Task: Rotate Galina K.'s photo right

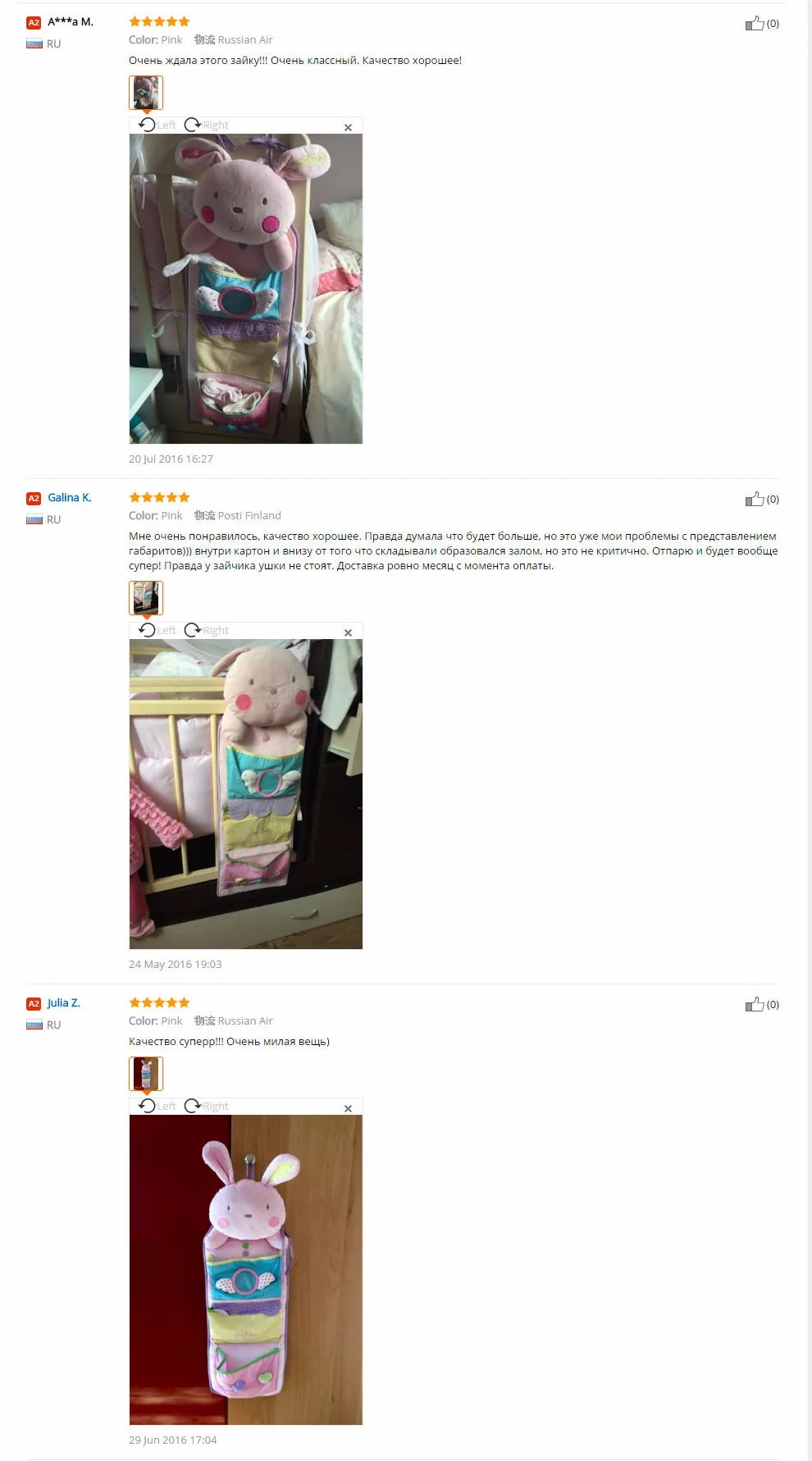Action: pyautogui.click(x=206, y=630)
